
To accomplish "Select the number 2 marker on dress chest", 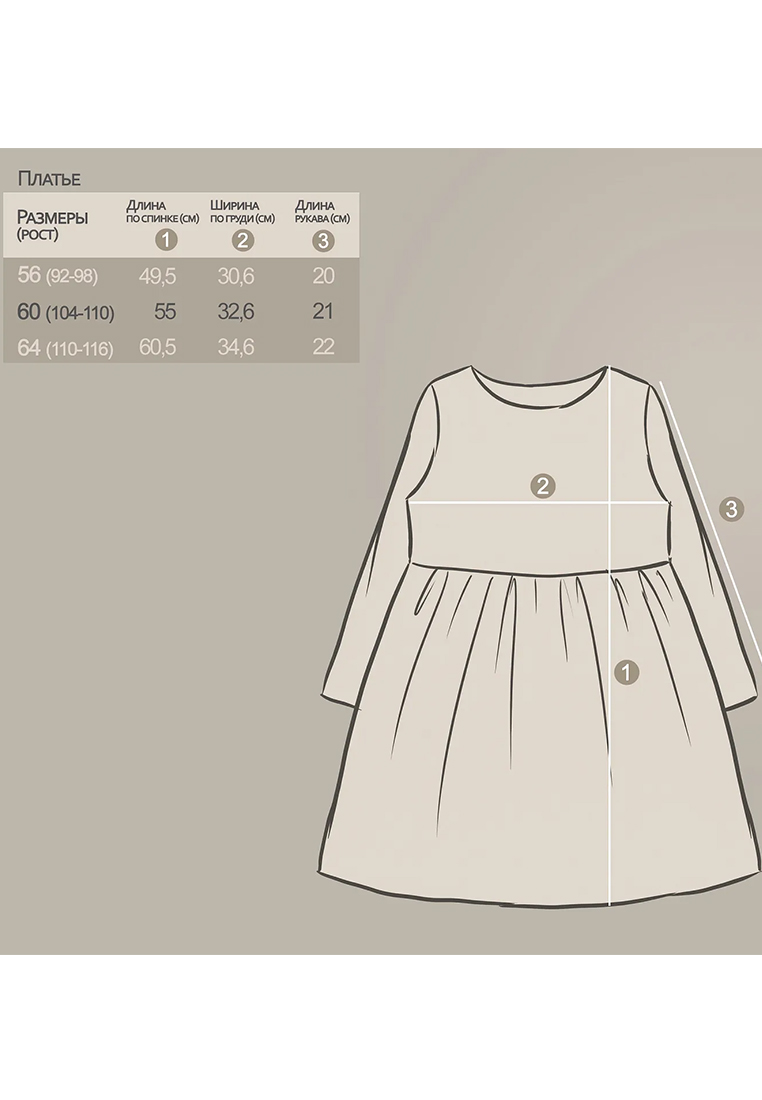I will [543, 486].
